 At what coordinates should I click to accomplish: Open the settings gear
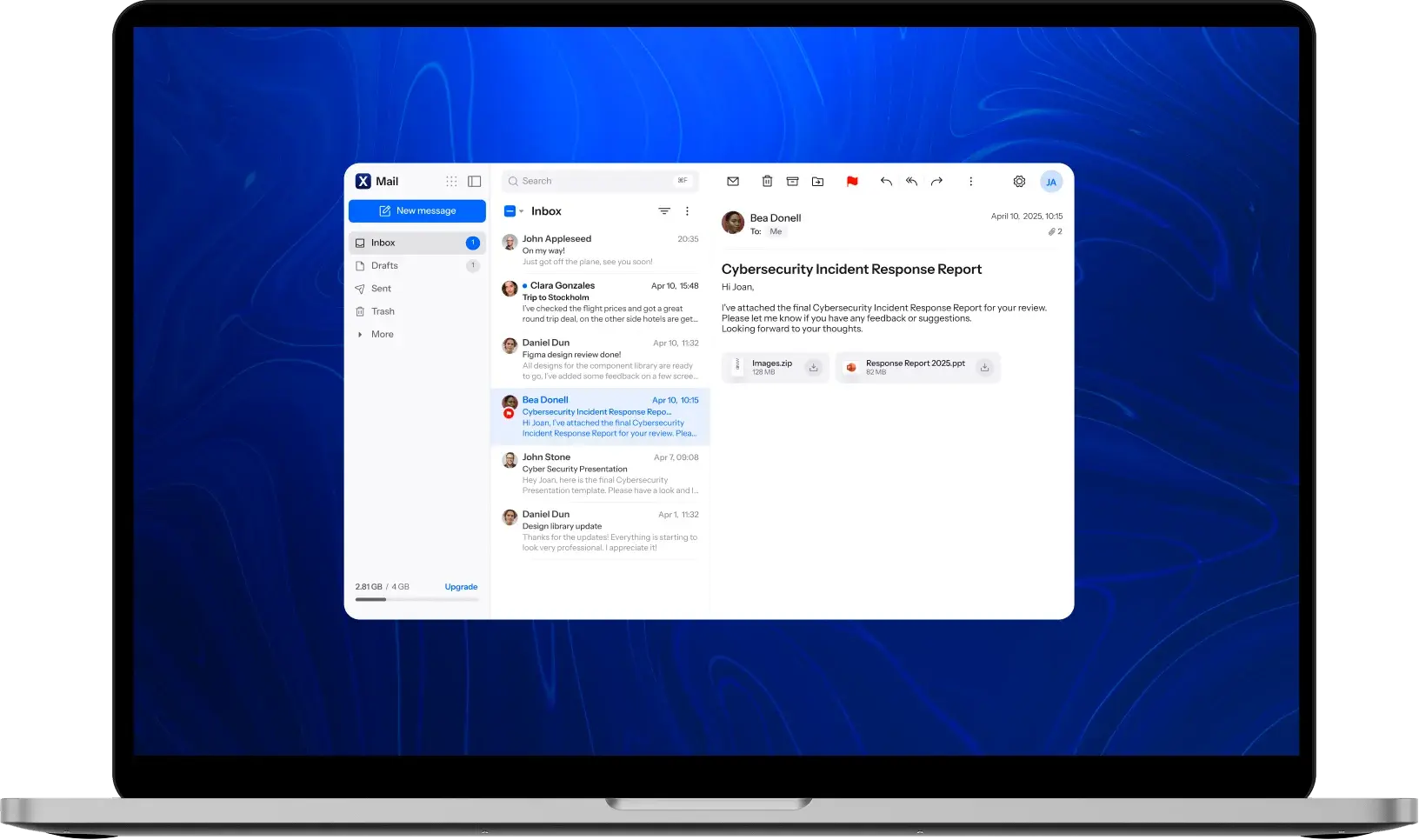pyautogui.click(x=1019, y=181)
